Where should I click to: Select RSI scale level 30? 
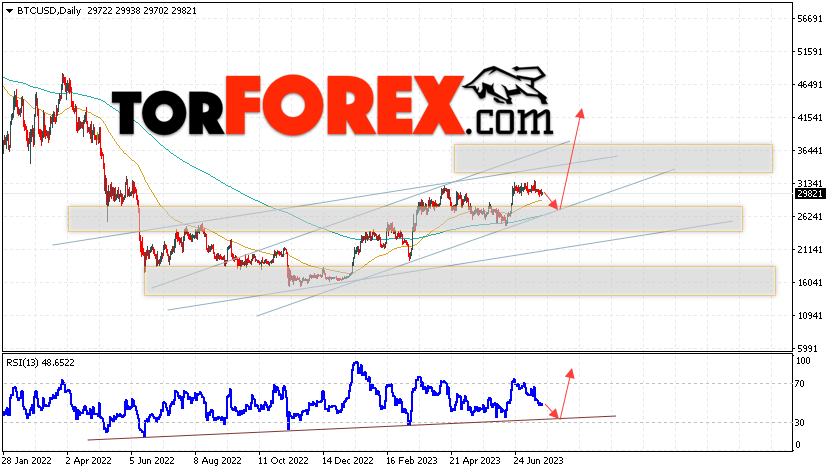coord(801,423)
